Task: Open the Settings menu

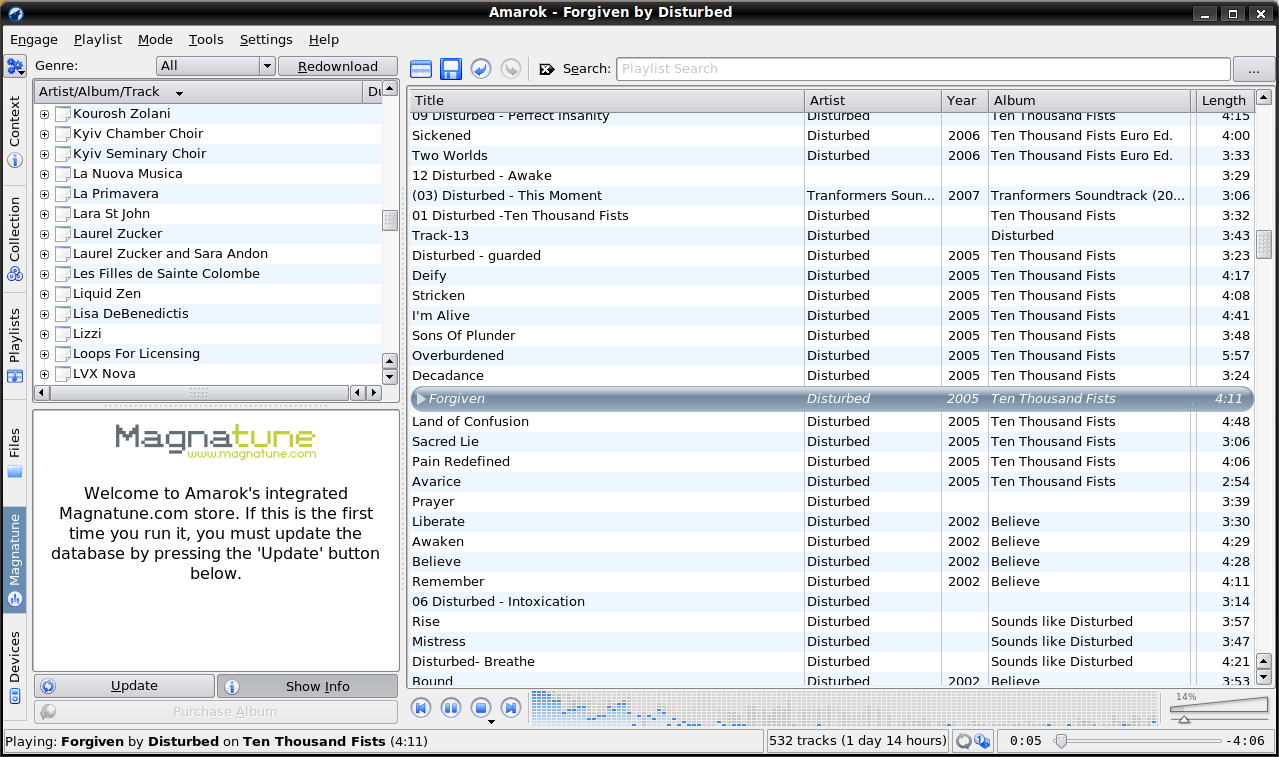Action: [x=266, y=40]
